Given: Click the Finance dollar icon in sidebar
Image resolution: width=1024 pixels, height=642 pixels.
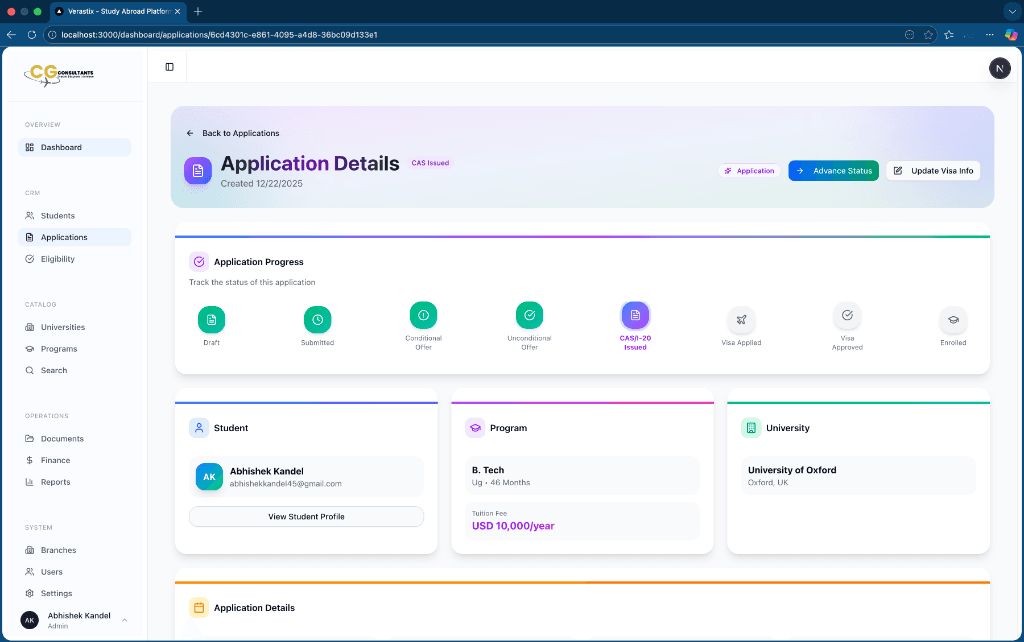Looking at the screenshot, I should pyautogui.click(x=31, y=460).
